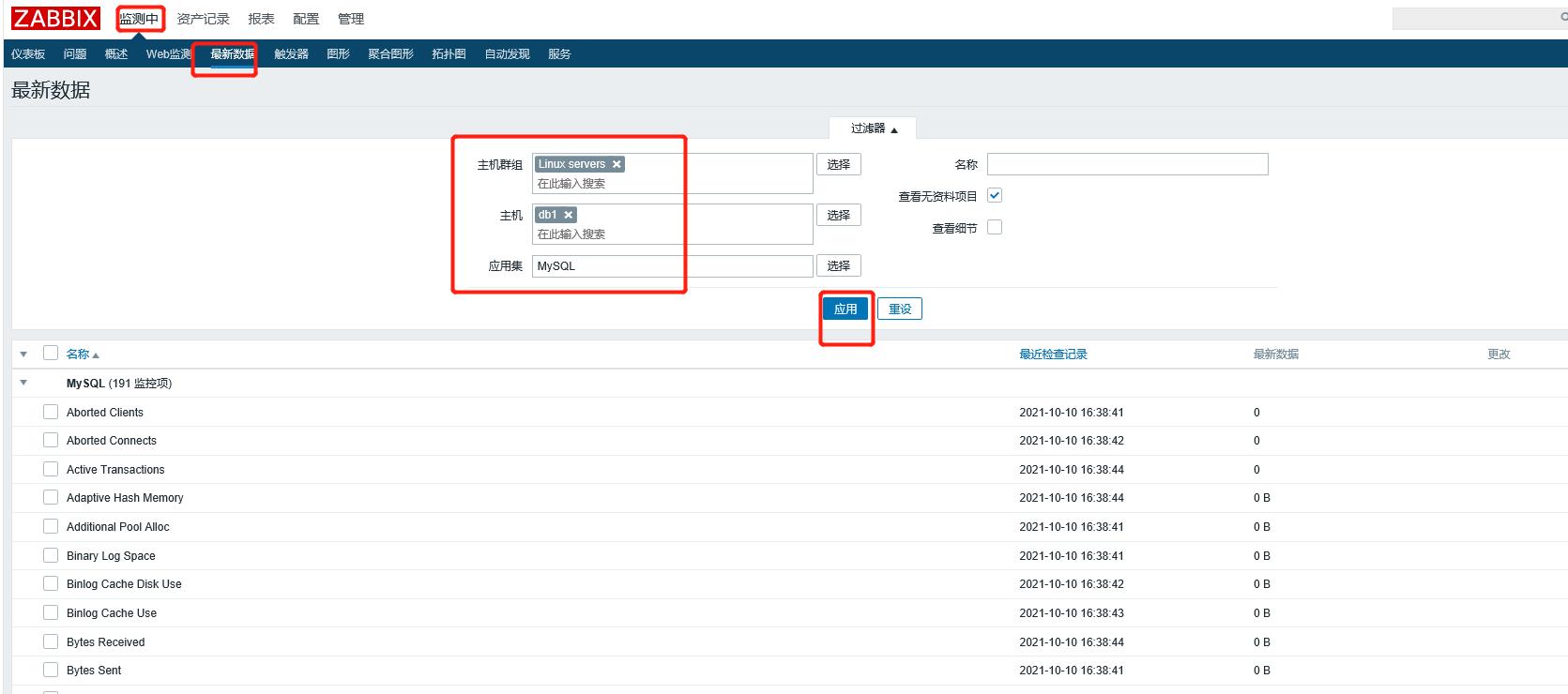
Task: Click the ZABBIX logo
Action: (x=56, y=18)
